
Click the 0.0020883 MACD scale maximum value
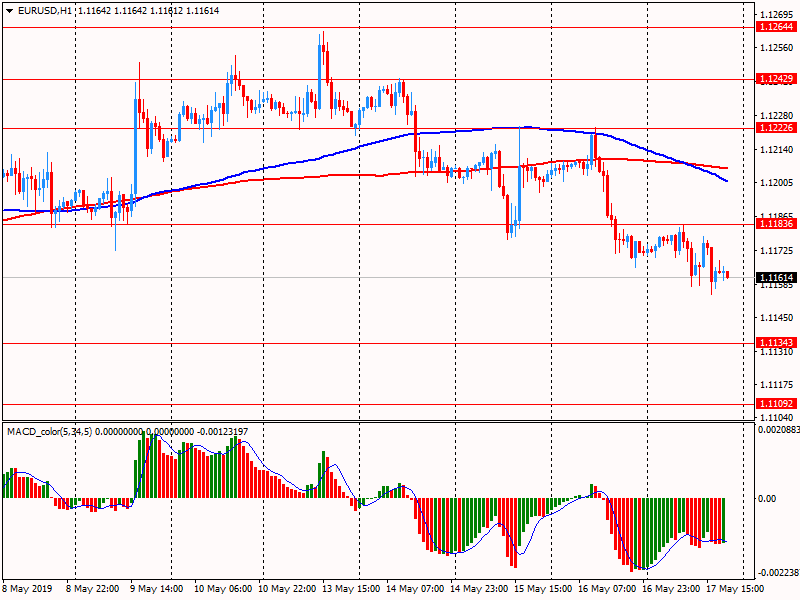point(778,430)
